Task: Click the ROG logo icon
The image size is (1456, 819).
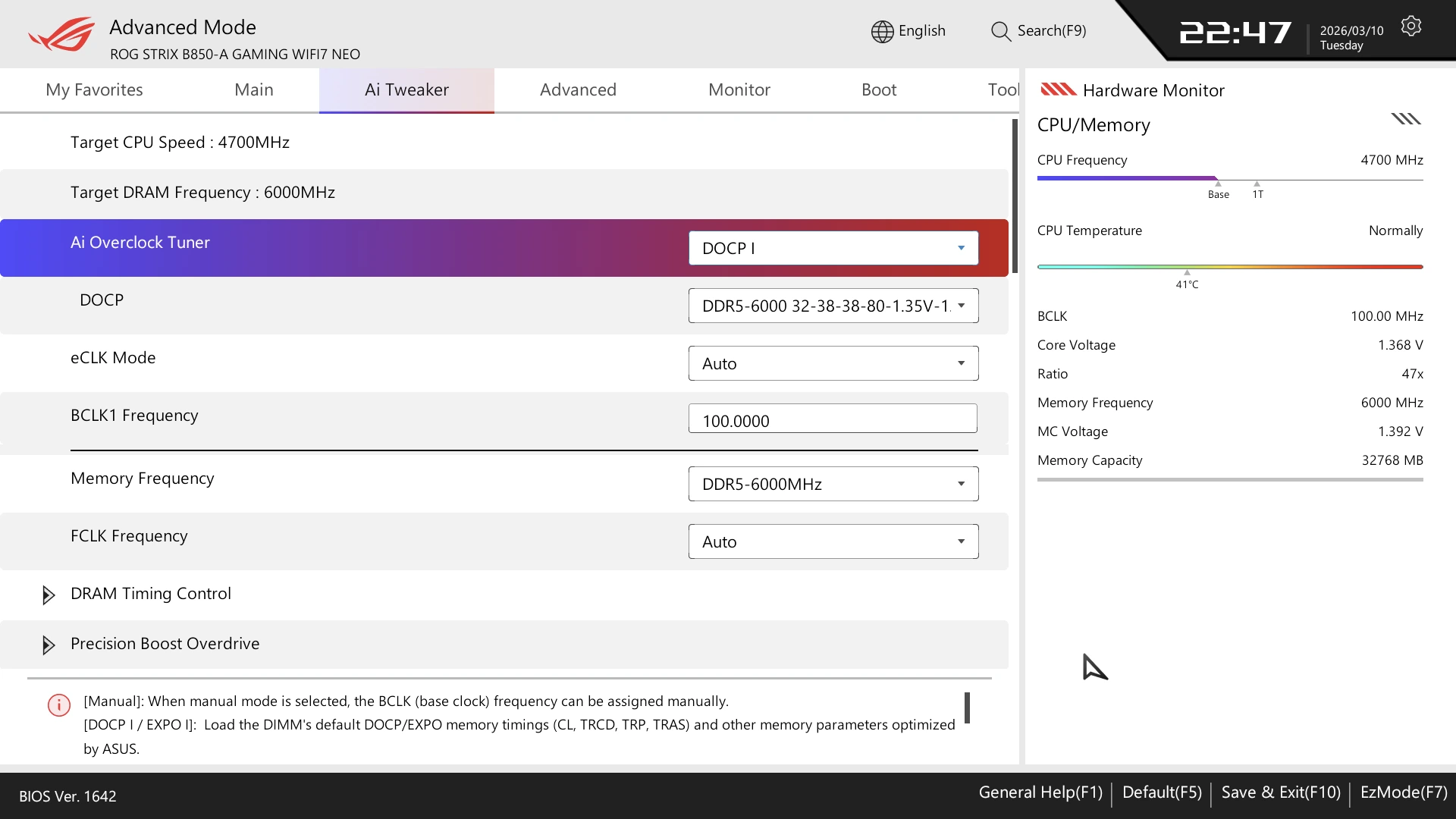Action: coord(62,34)
